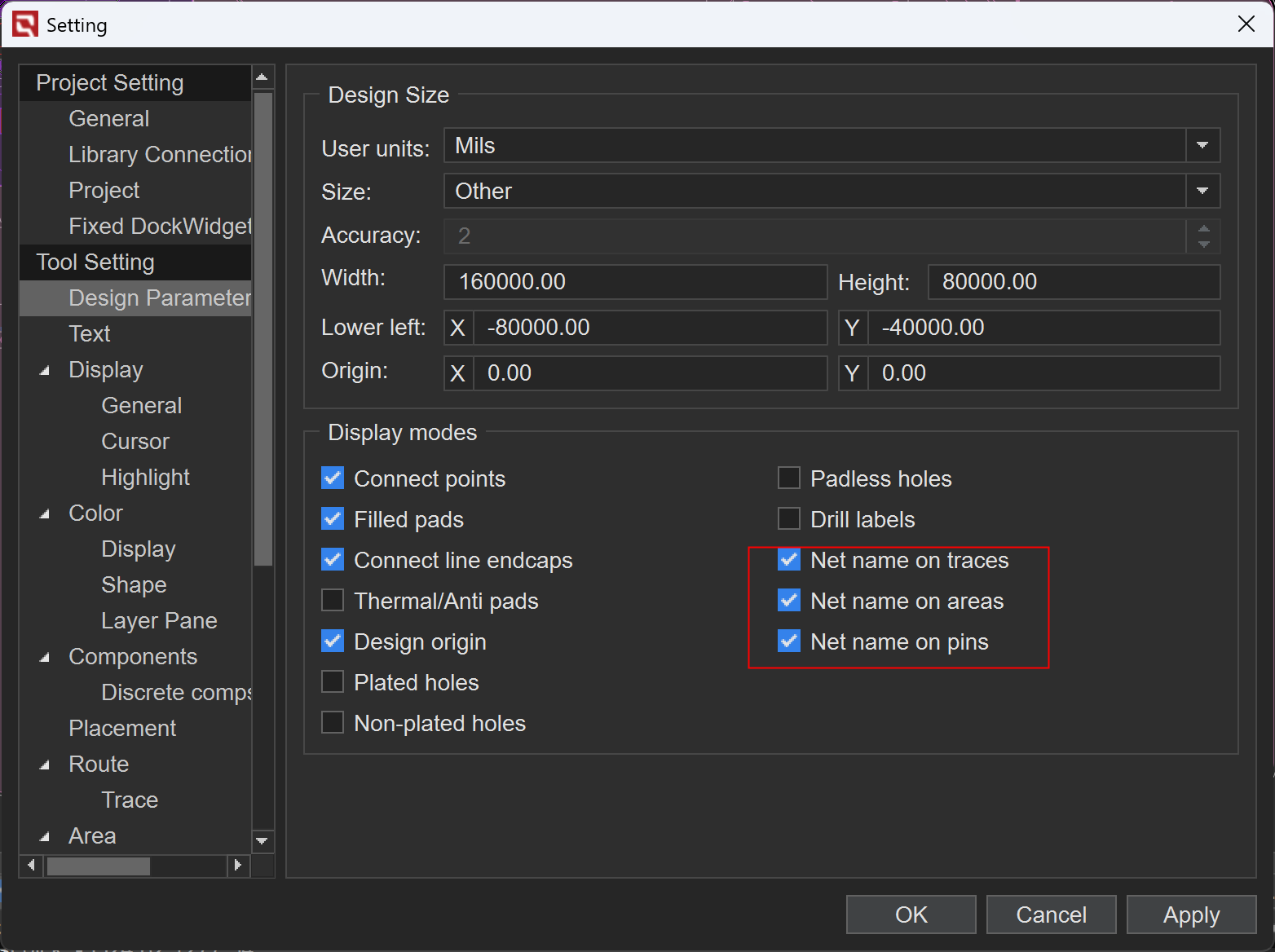Collapse the Route tree branch
The width and height of the screenshot is (1275, 952).
(45, 765)
